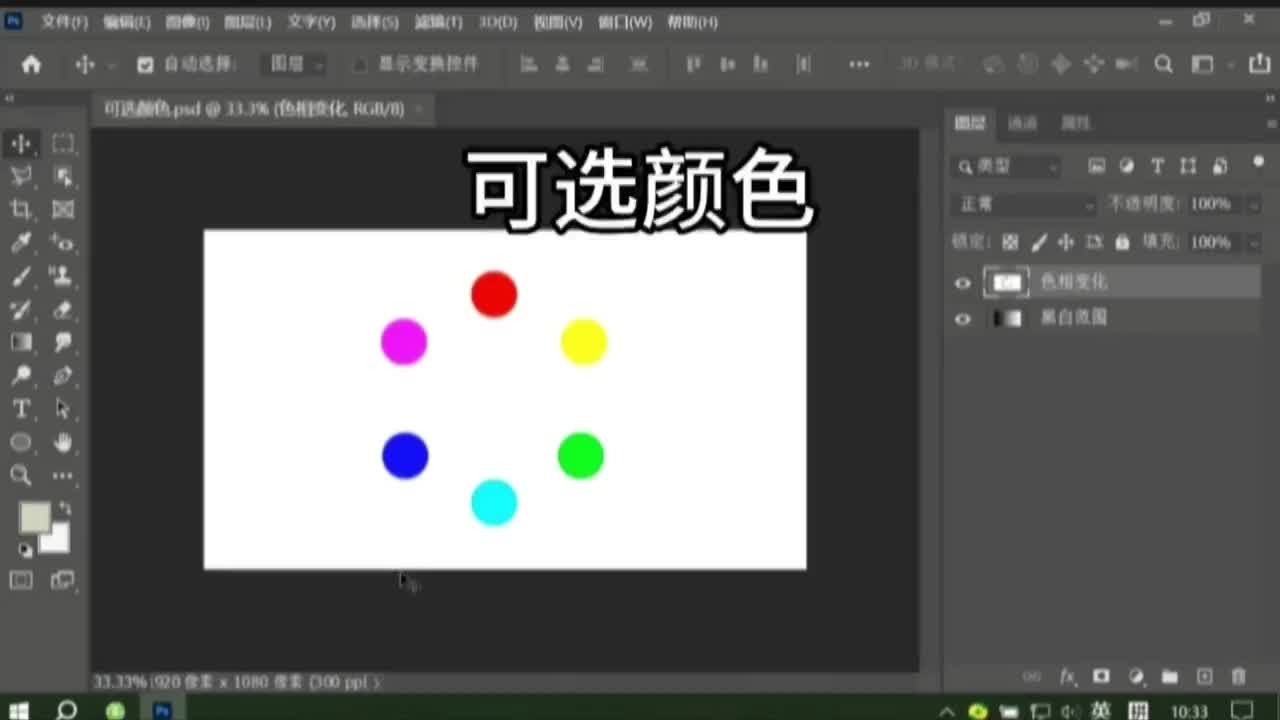Viewport: 1280px width, 720px height.
Task: Select the Move tool
Action: coord(21,143)
